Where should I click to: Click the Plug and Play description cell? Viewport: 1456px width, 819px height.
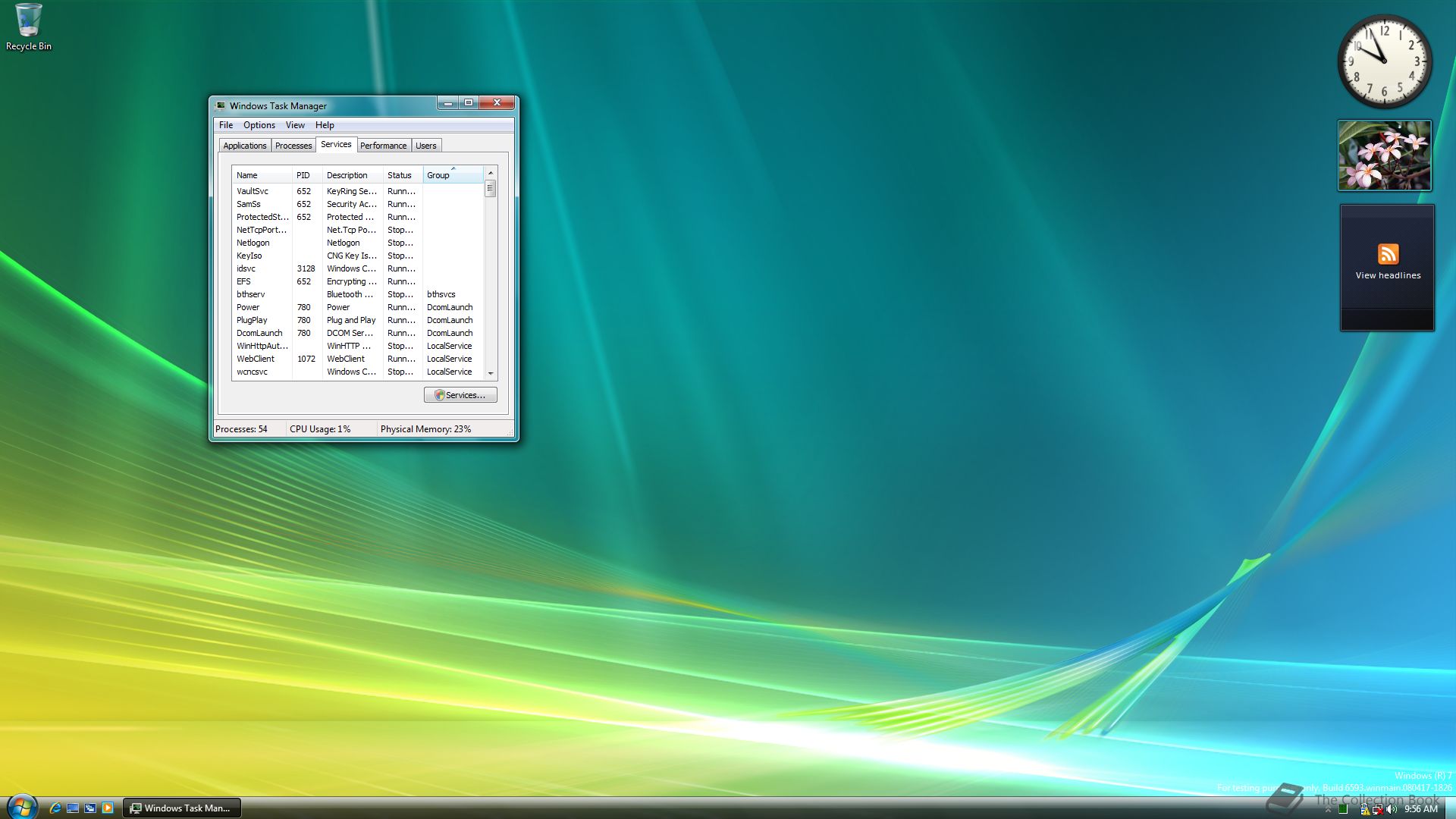point(351,320)
